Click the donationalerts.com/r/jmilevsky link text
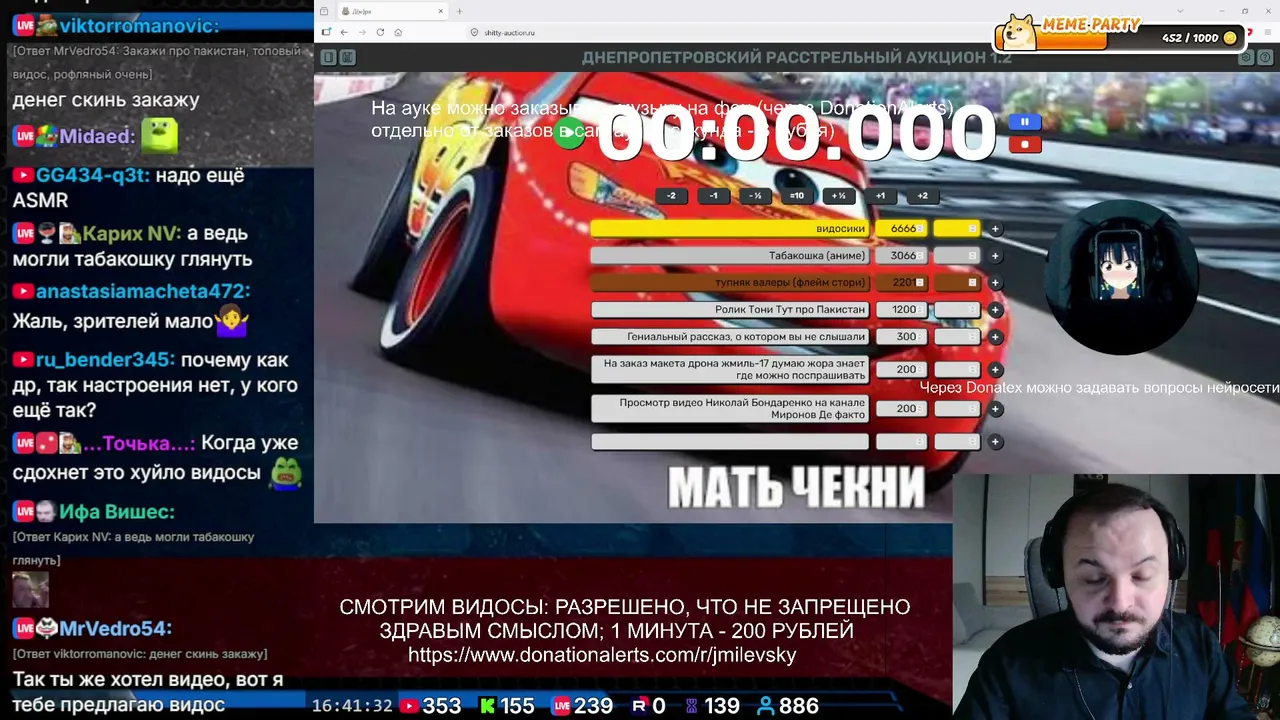Viewport: 1280px width, 720px height. pos(602,655)
